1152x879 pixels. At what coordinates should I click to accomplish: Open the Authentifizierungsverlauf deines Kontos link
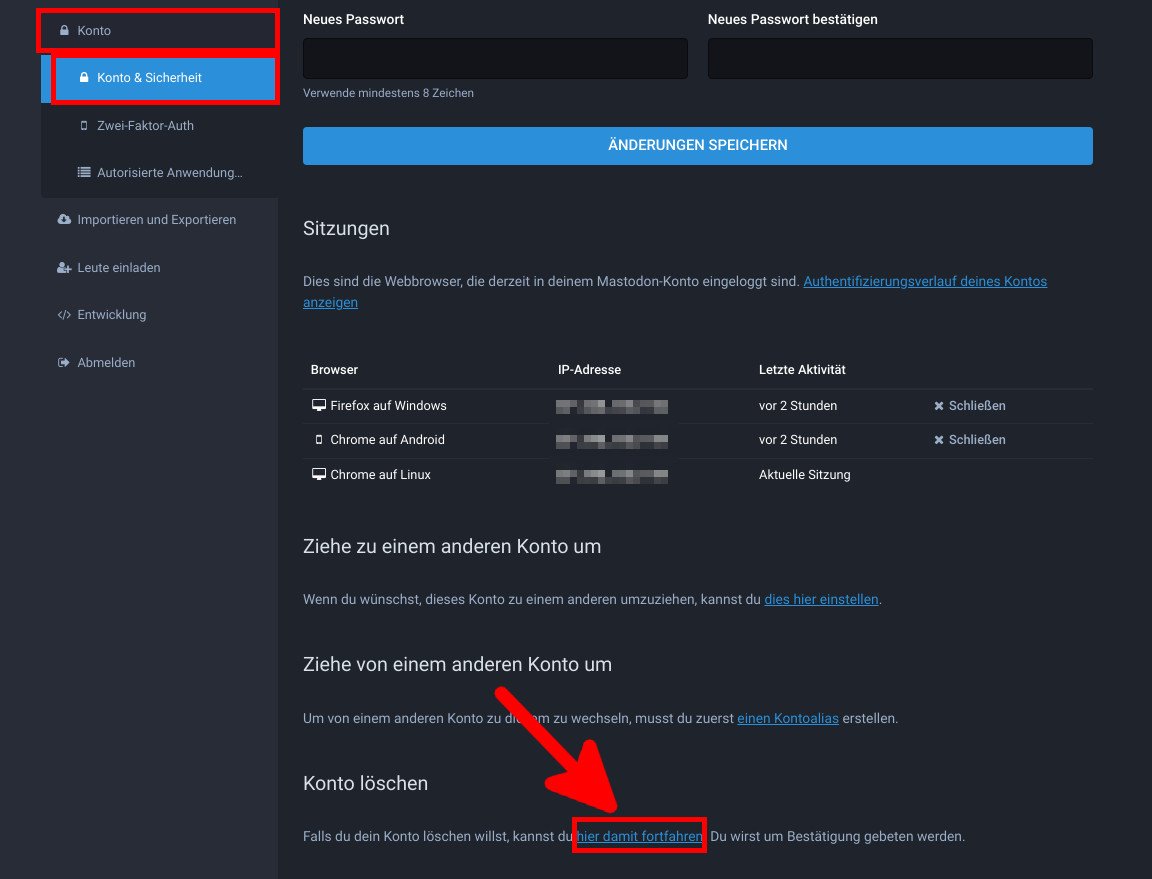924,282
